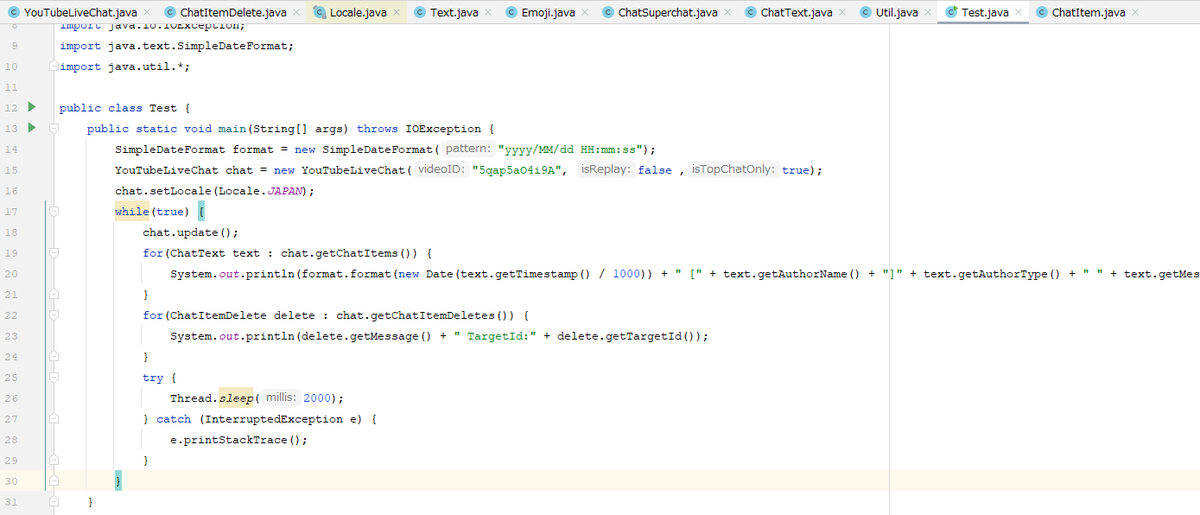Click the runnable class icon on Test.java tab
The width and height of the screenshot is (1200, 515).
coord(952,12)
